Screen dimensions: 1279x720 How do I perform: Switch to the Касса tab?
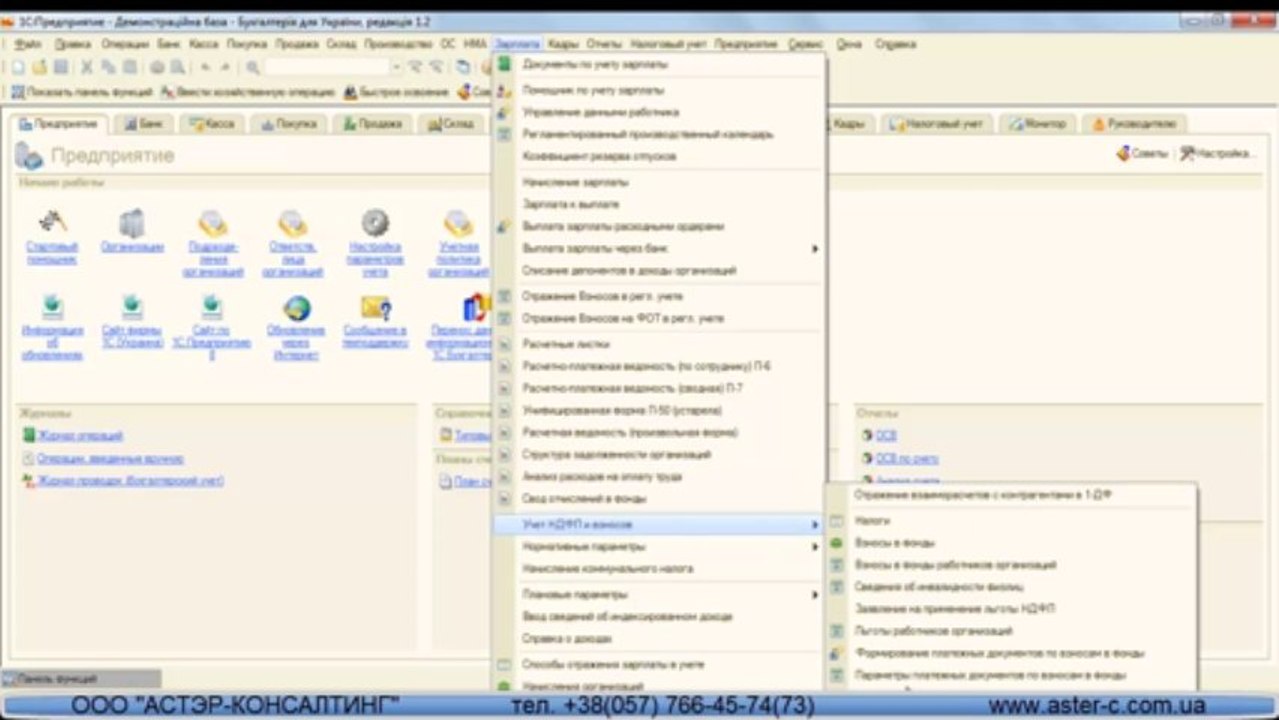pyautogui.click(x=211, y=124)
